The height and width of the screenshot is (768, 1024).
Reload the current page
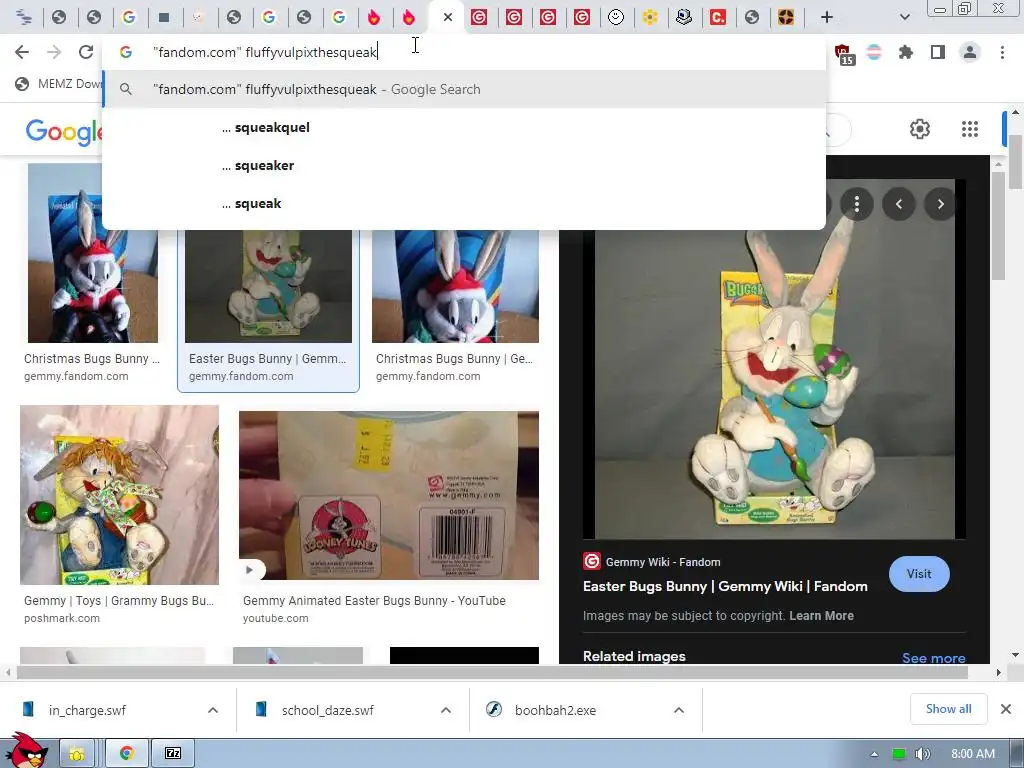[86, 52]
